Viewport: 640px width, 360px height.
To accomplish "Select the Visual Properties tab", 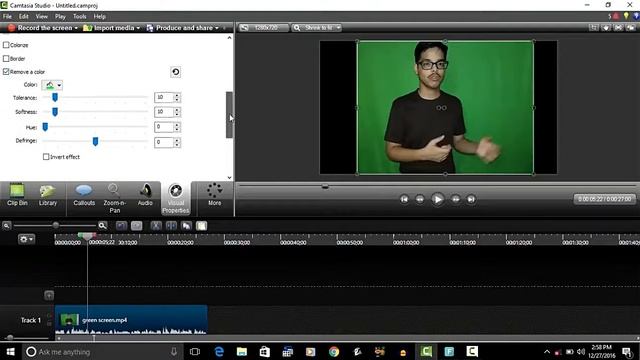I will [x=176, y=198].
